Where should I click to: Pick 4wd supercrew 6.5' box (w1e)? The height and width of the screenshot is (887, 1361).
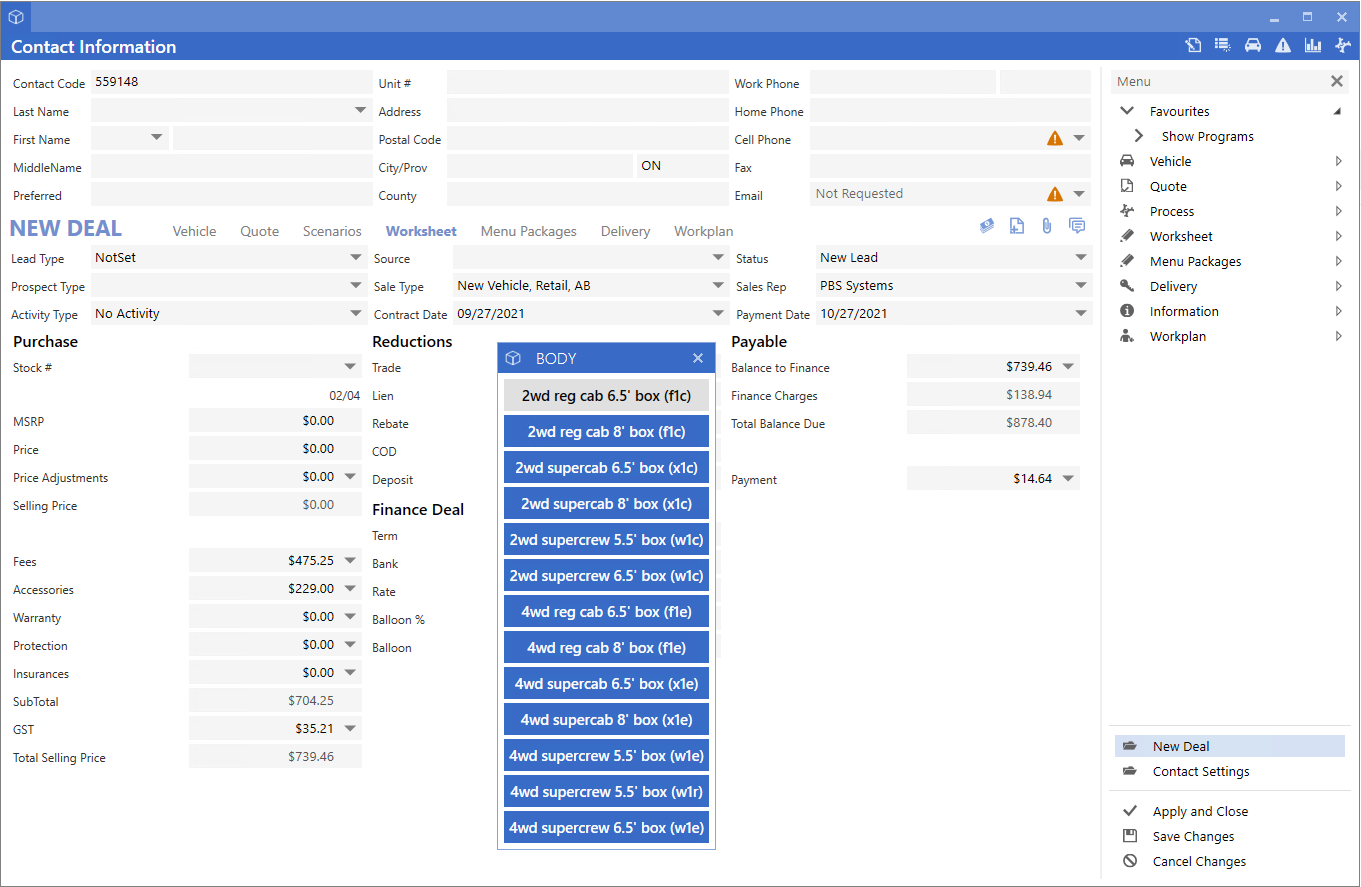click(606, 827)
